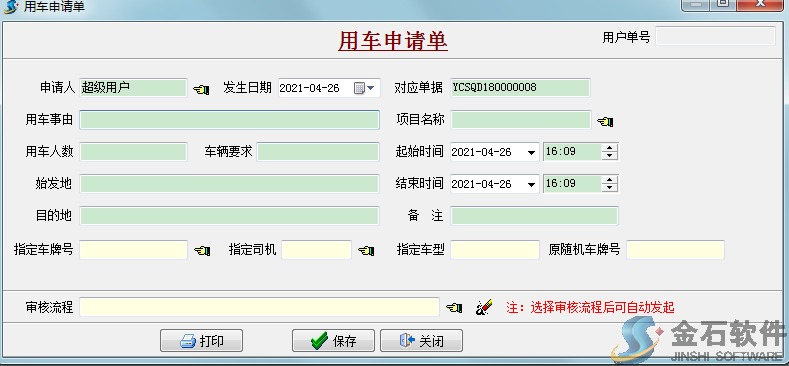Screen dimensions: 789x366
Task: Click the 原随机车牌号 input field
Action: pyautogui.click(x=675, y=250)
